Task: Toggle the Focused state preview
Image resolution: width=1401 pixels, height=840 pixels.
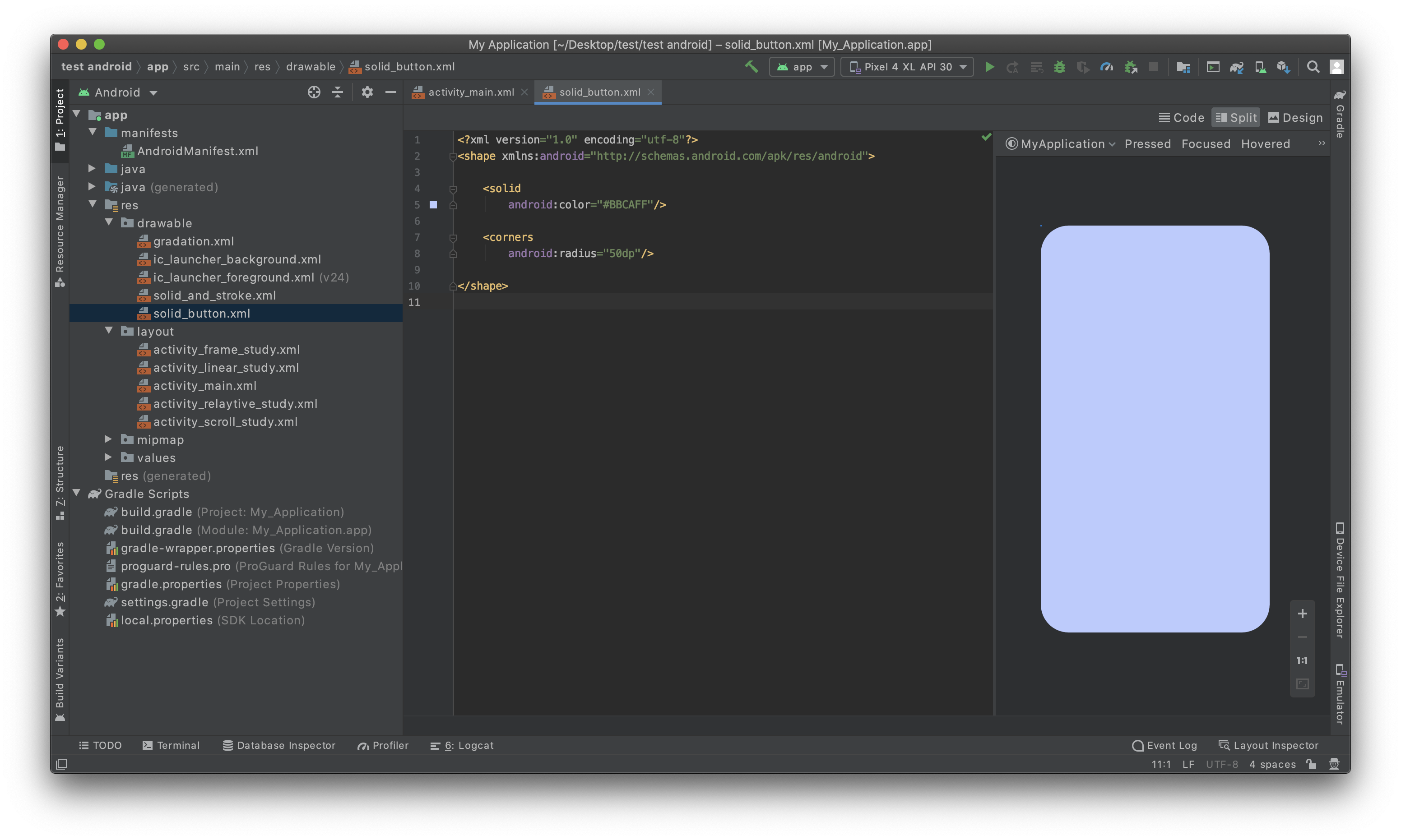Action: (x=1206, y=144)
